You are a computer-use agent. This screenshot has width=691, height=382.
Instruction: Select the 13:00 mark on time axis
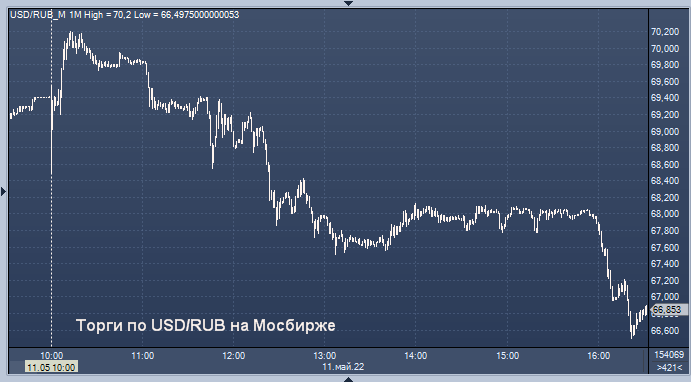[325, 356]
